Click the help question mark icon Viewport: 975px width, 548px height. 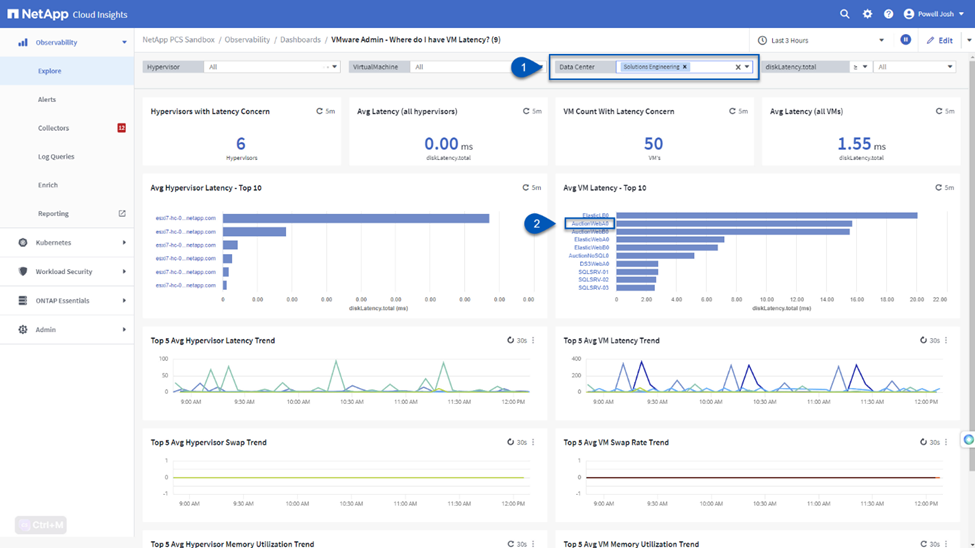pos(888,14)
